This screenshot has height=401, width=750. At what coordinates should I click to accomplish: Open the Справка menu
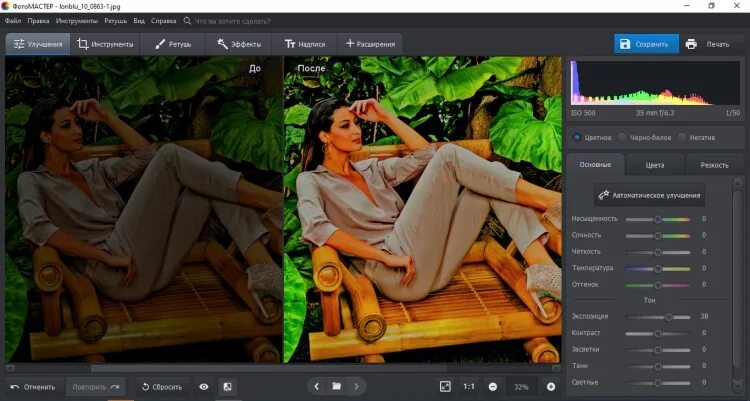[x=164, y=21]
